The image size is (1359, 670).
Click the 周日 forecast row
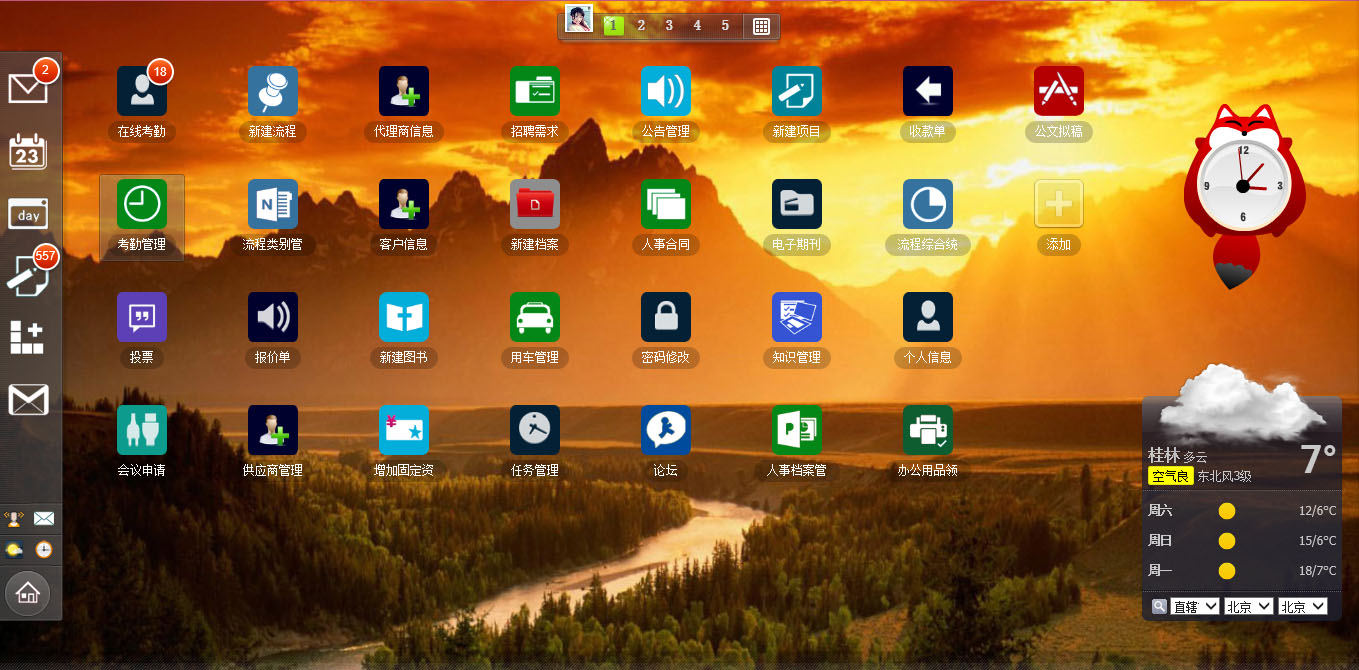[1242, 541]
